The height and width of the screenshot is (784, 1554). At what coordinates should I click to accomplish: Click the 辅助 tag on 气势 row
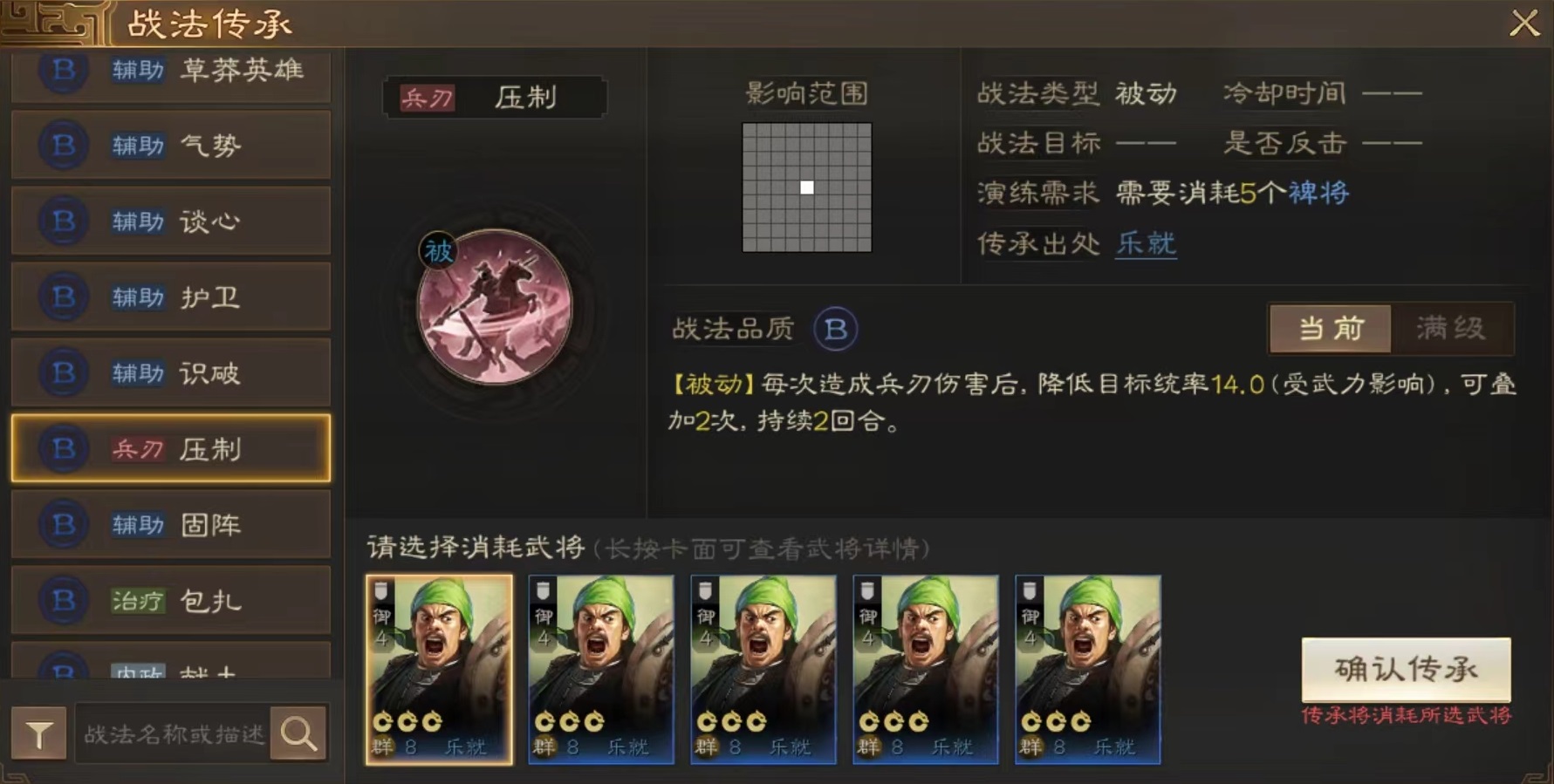pyautogui.click(x=138, y=146)
